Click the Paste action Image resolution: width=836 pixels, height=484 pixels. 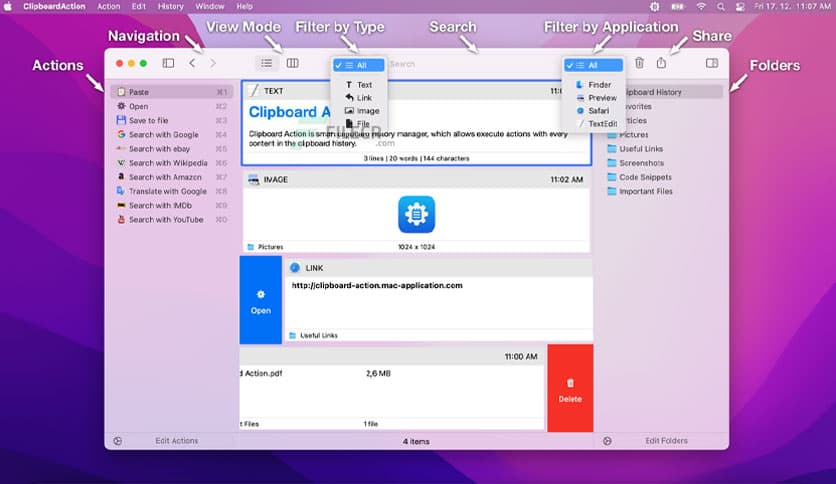(x=172, y=92)
